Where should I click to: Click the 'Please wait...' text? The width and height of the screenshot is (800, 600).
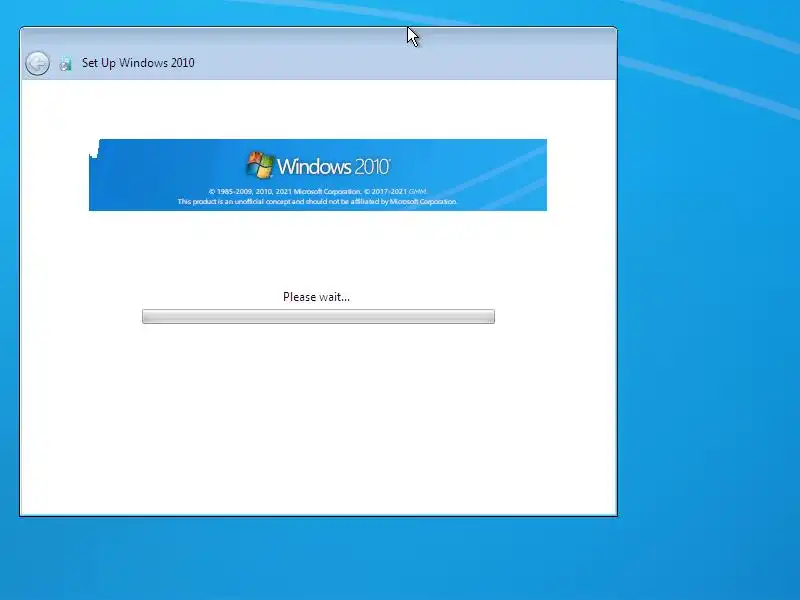pyautogui.click(x=316, y=297)
